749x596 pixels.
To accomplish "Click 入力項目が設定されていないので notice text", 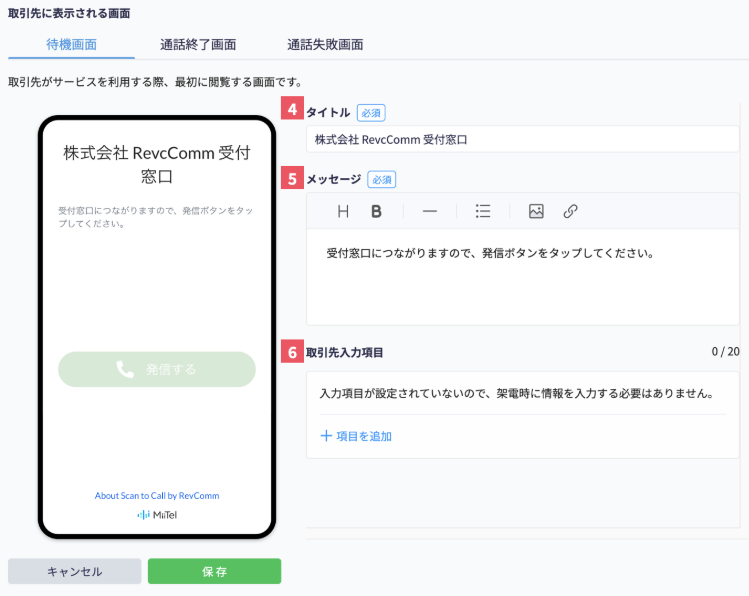I will click(x=517, y=394).
